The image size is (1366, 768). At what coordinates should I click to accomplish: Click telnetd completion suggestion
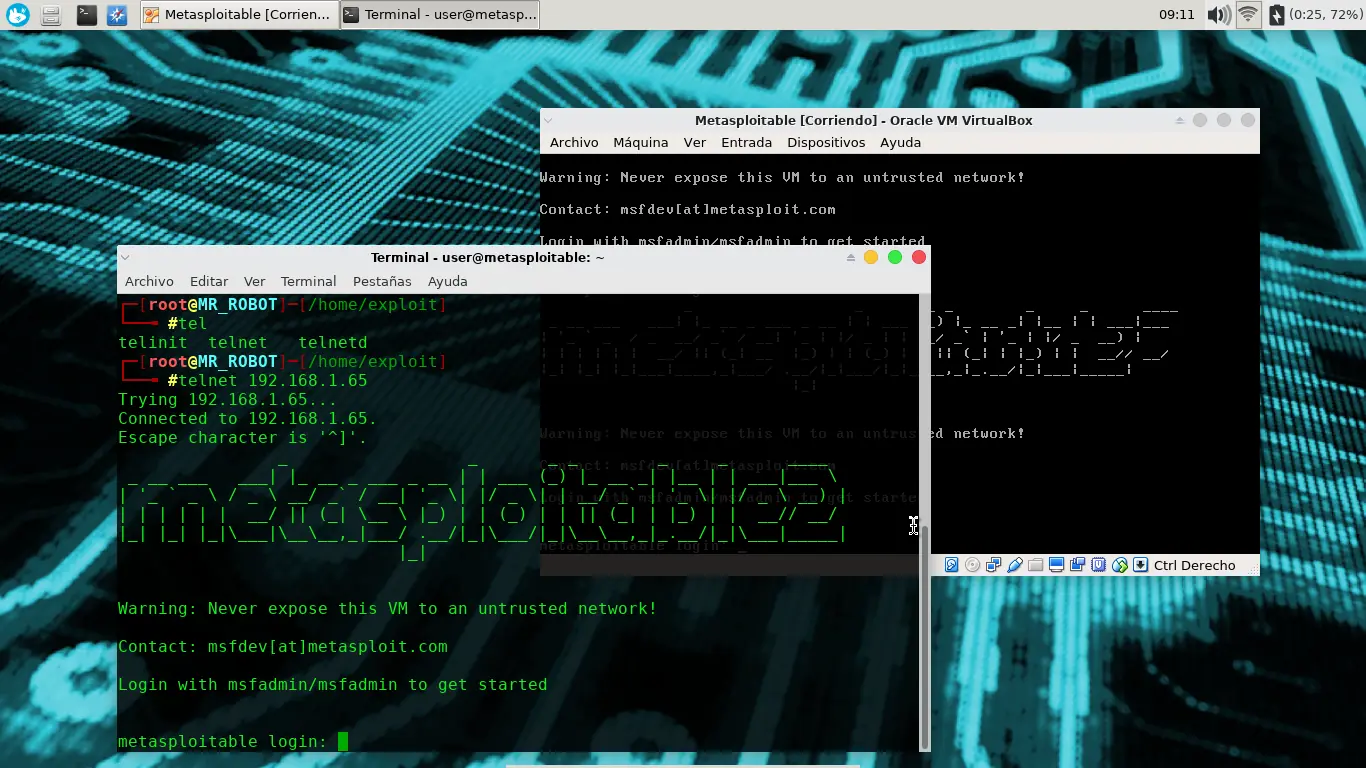pyautogui.click(x=333, y=343)
